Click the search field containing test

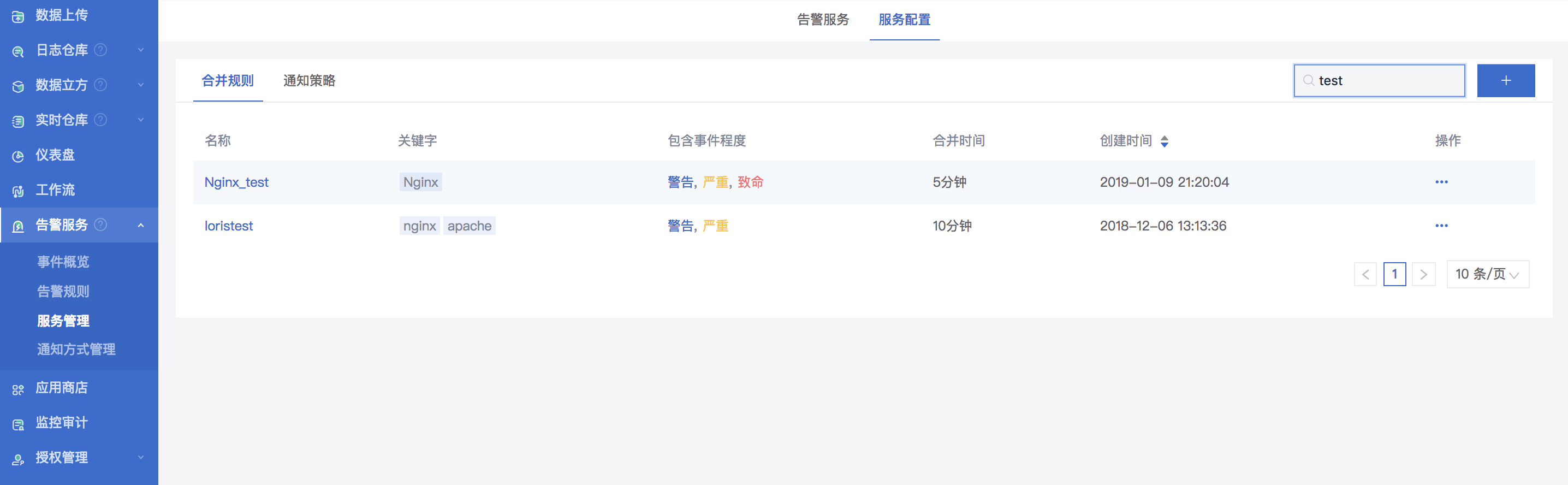(x=1379, y=80)
